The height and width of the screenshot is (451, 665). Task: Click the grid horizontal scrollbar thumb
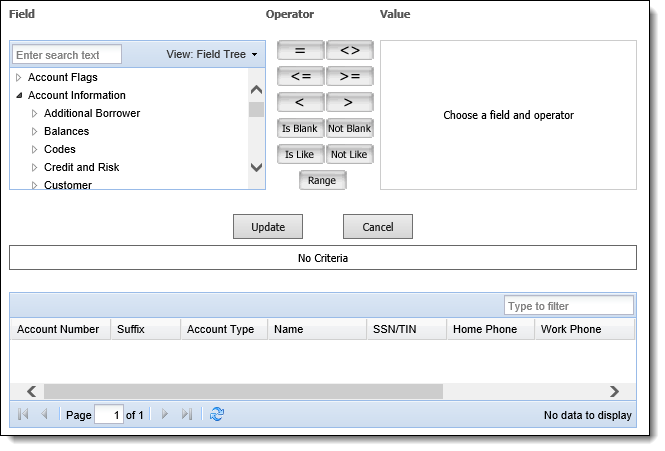(243, 391)
